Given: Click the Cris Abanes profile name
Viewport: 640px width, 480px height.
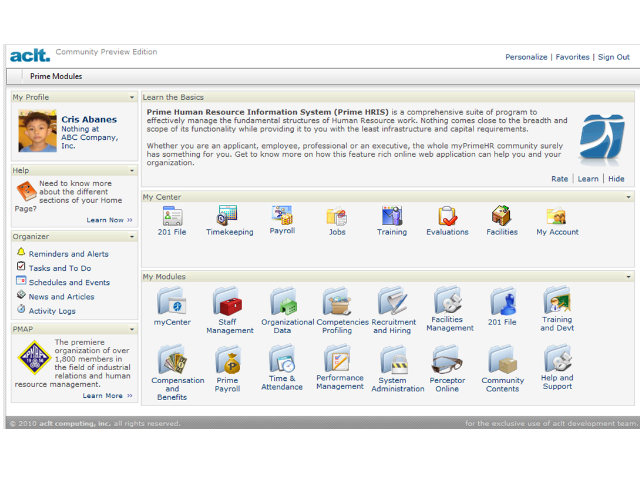Looking at the screenshot, I should coord(89,120).
